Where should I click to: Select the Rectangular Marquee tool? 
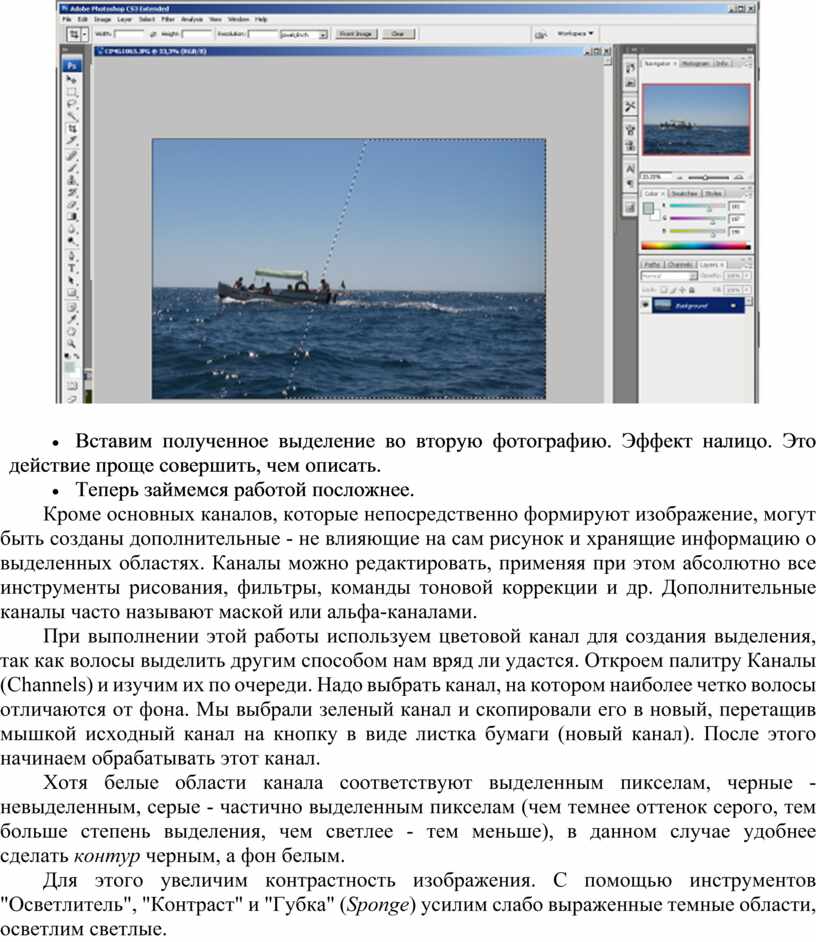point(72,91)
